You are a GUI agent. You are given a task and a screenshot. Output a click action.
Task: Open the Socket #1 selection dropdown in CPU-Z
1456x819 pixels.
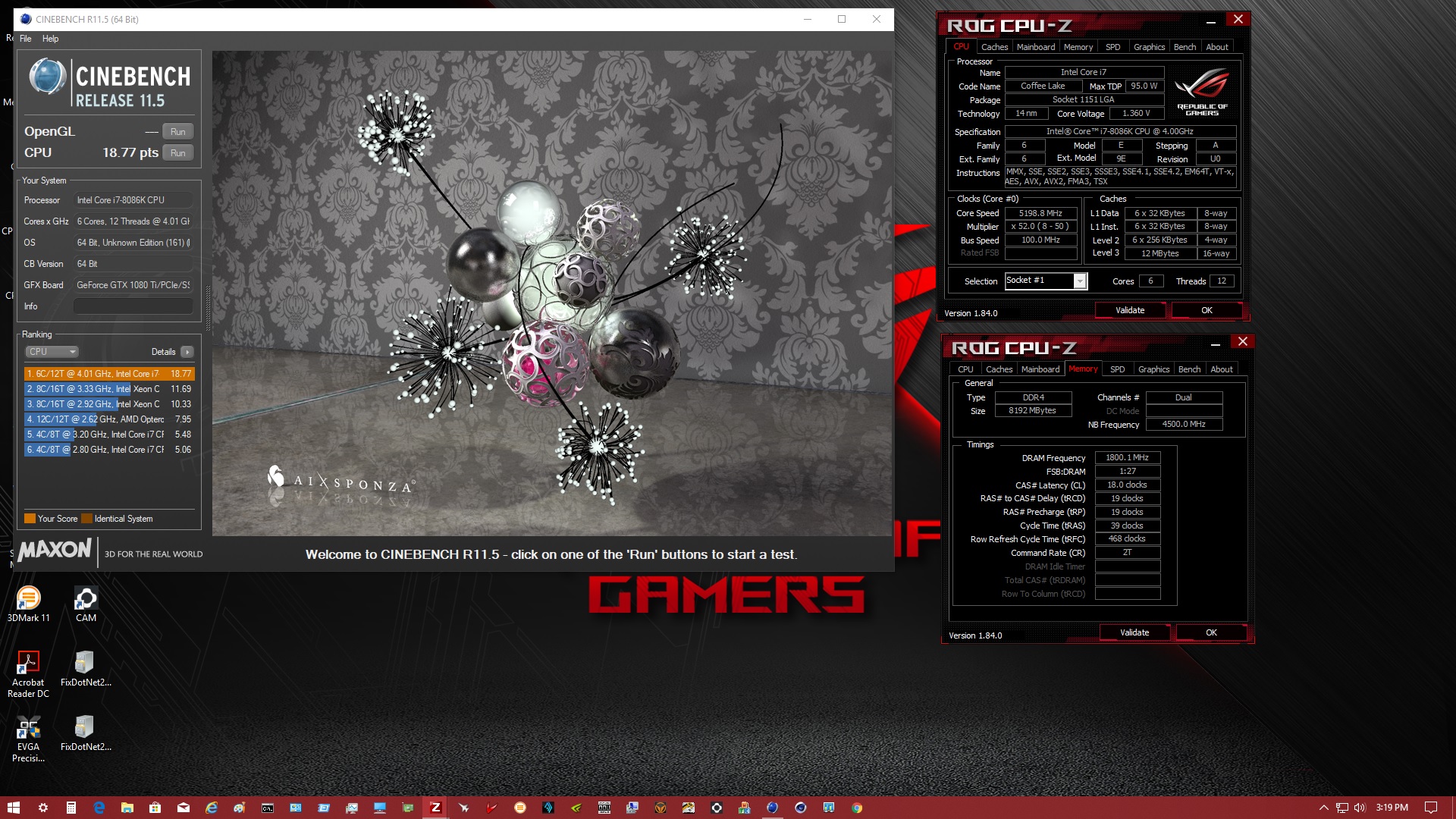tap(1046, 281)
